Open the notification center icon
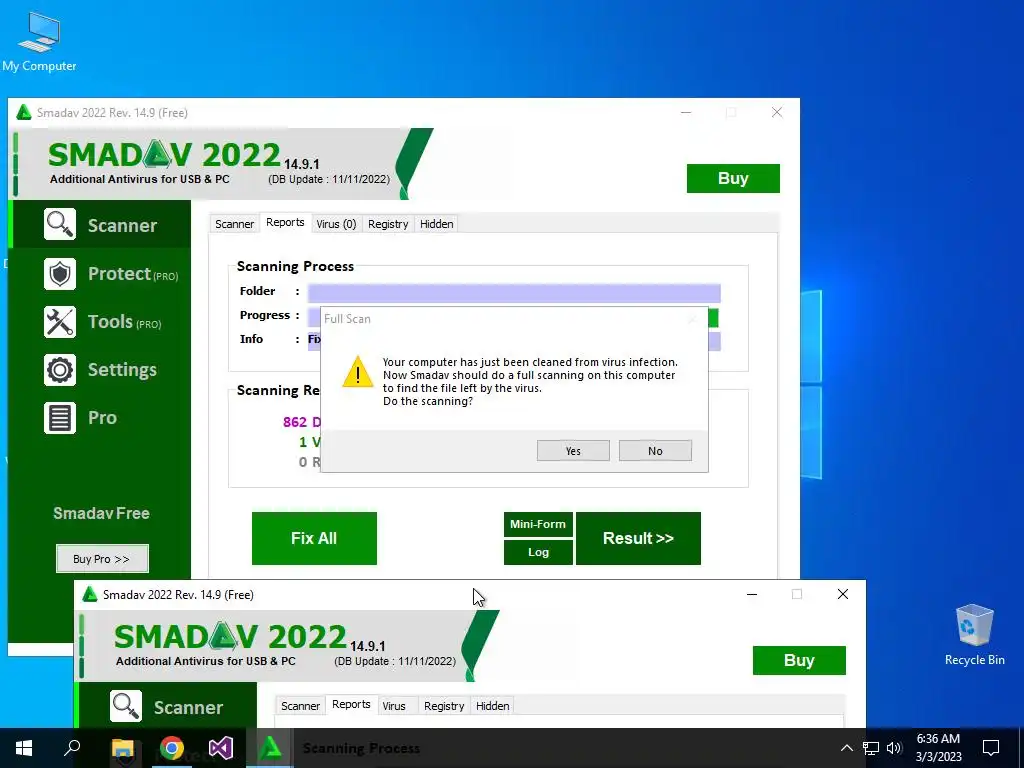The image size is (1024, 768). pos(991,748)
